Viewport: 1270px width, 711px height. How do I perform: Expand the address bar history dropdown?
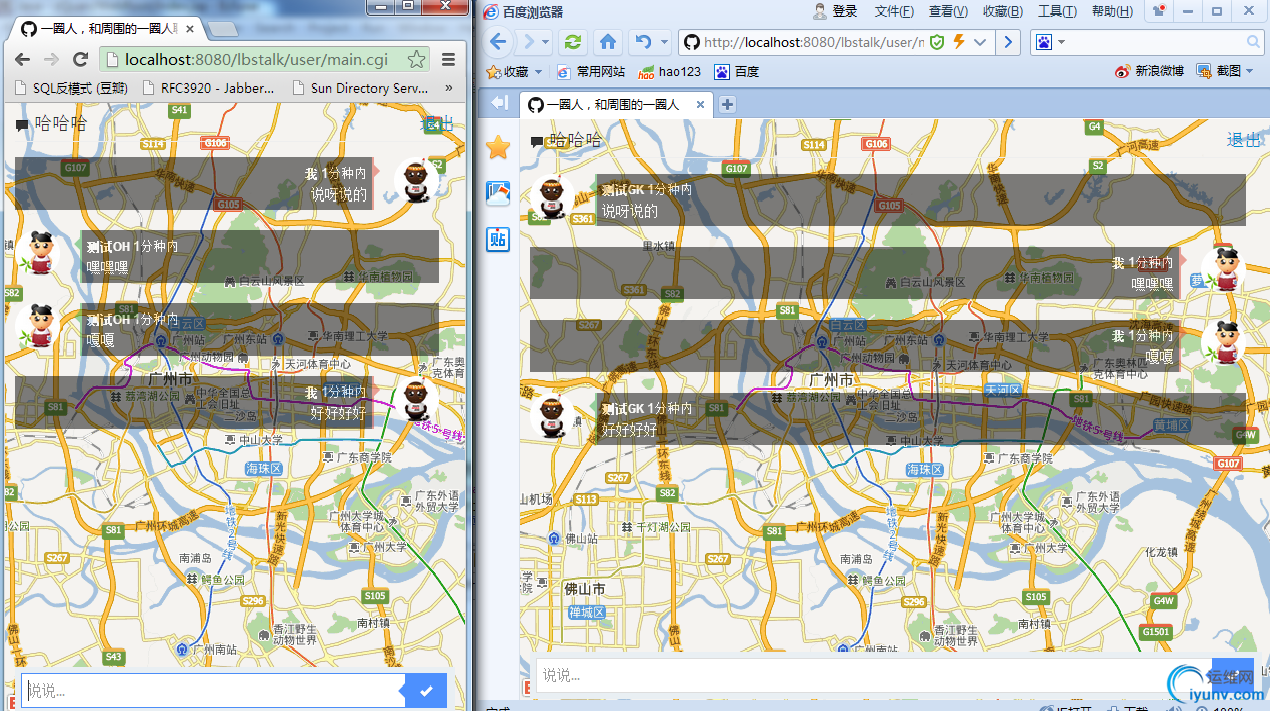pos(981,42)
